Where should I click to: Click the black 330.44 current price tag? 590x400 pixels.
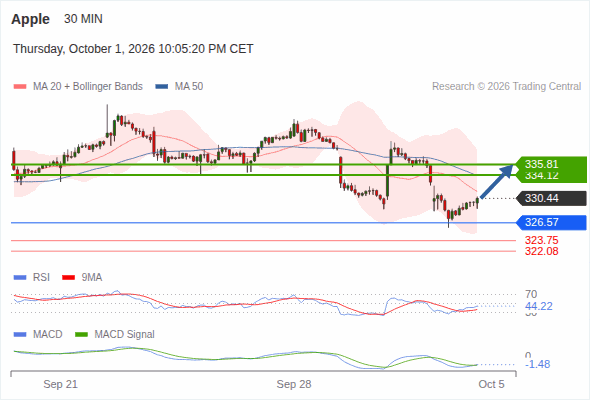pos(551,198)
